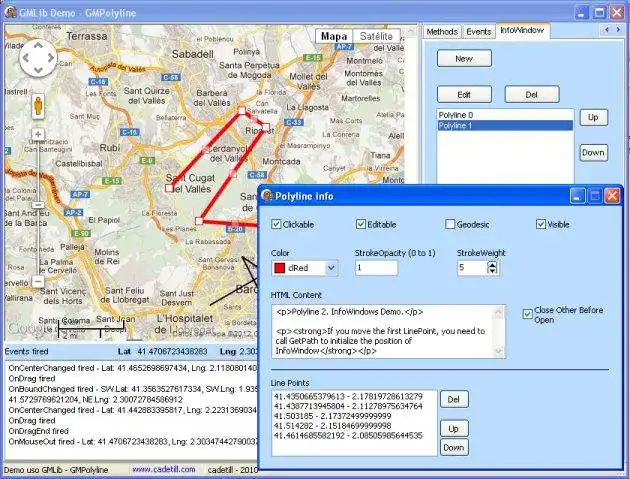Click the map zoom slider handle

point(38,205)
